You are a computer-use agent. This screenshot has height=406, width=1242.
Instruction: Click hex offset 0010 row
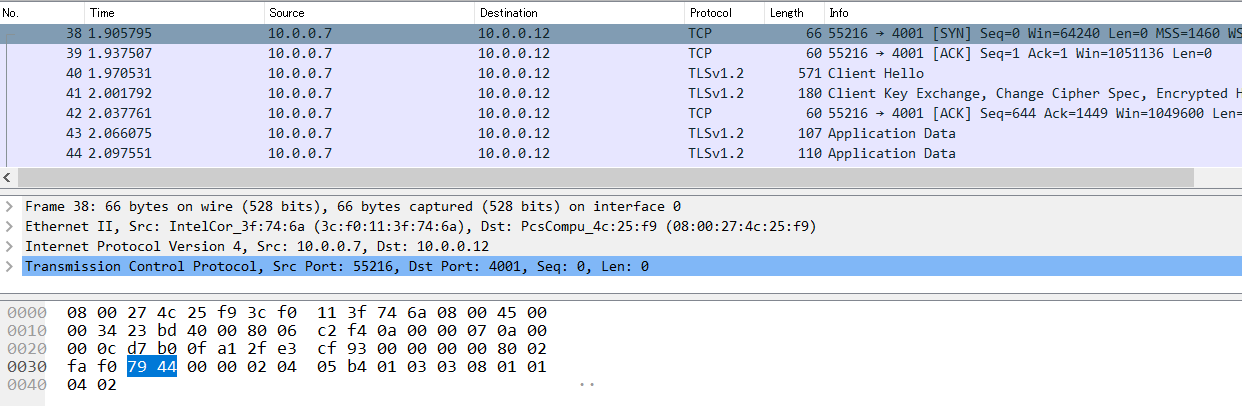(26, 330)
